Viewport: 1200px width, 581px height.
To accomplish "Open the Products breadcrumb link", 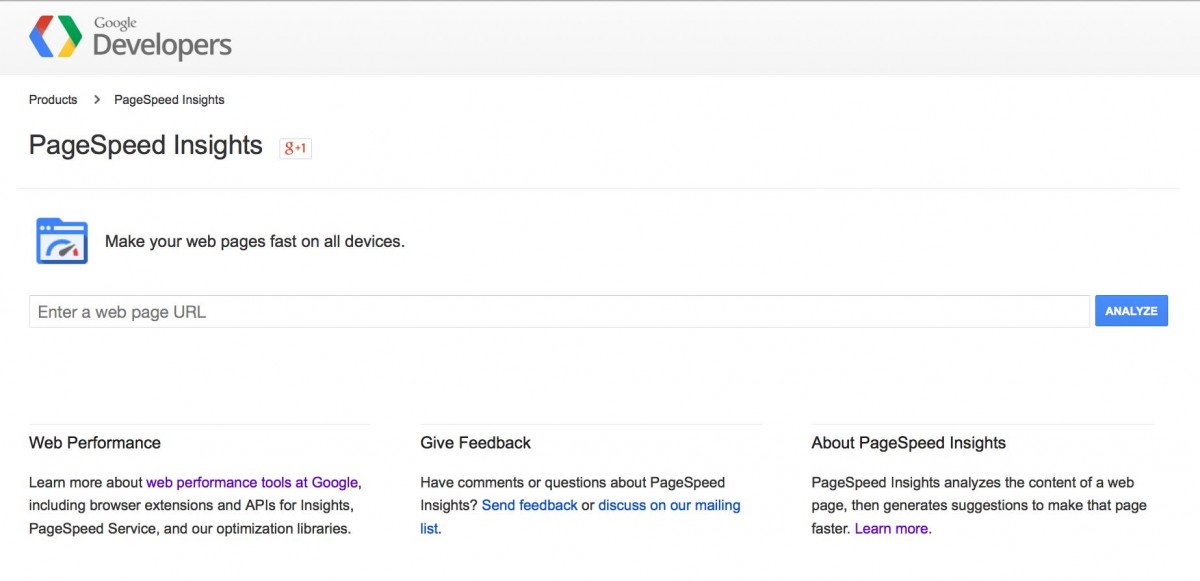I will click(x=53, y=100).
